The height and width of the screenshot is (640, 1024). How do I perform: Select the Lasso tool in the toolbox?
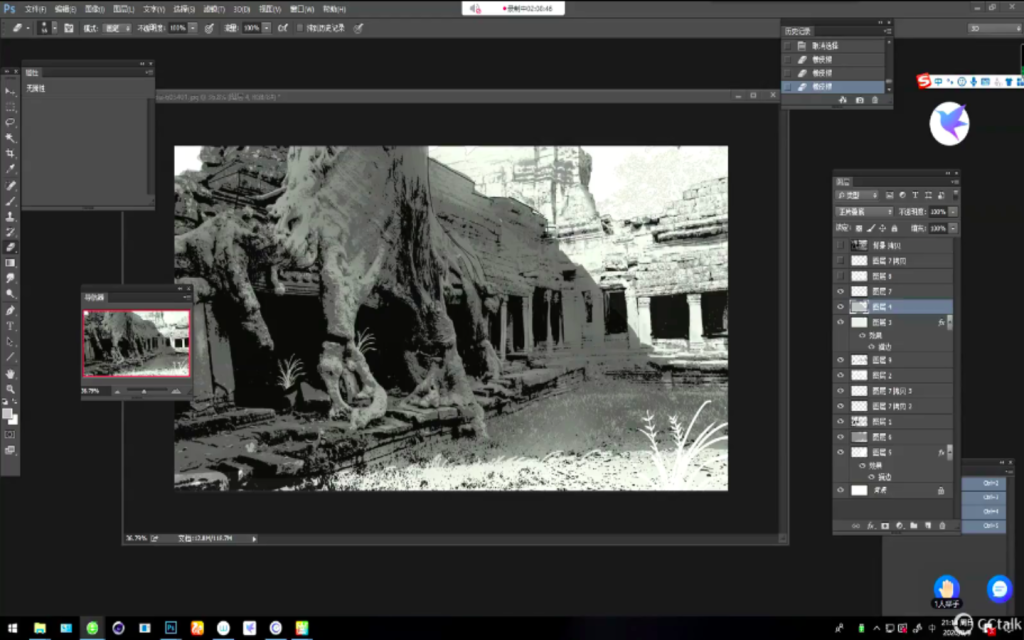pos(11,122)
